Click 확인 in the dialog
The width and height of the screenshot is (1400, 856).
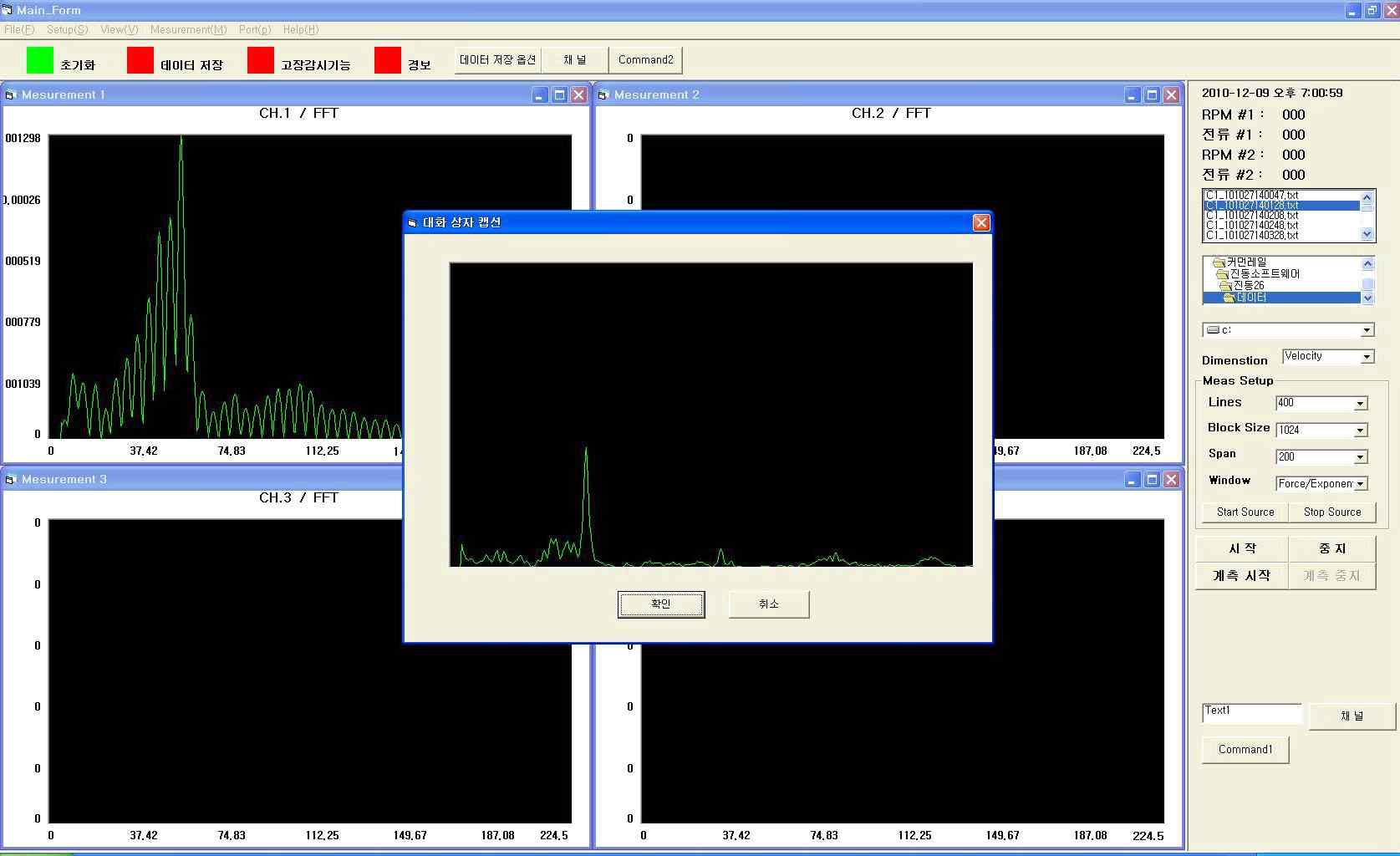[x=661, y=604]
